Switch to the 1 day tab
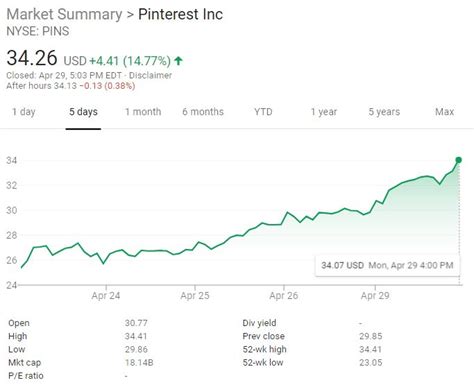The width and height of the screenshot is (474, 385). pos(24,112)
